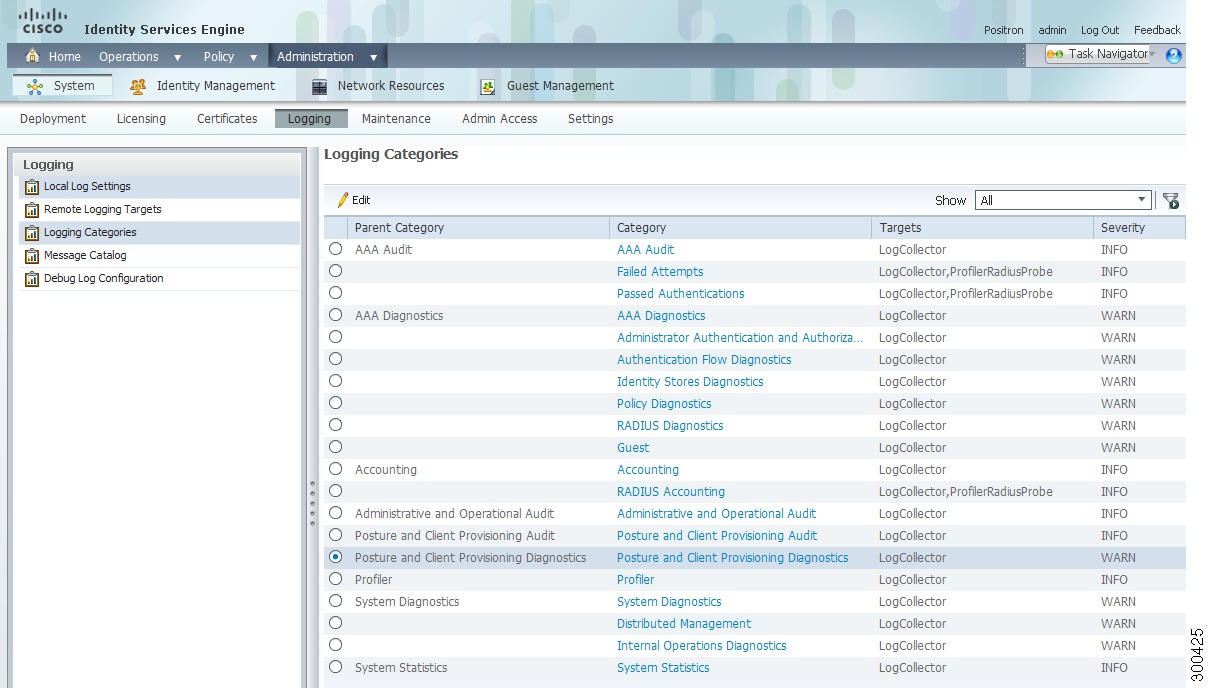Select the Failed Attempts radio button
The height and width of the screenshot is (688, 1210).
(x=335, y=271)
